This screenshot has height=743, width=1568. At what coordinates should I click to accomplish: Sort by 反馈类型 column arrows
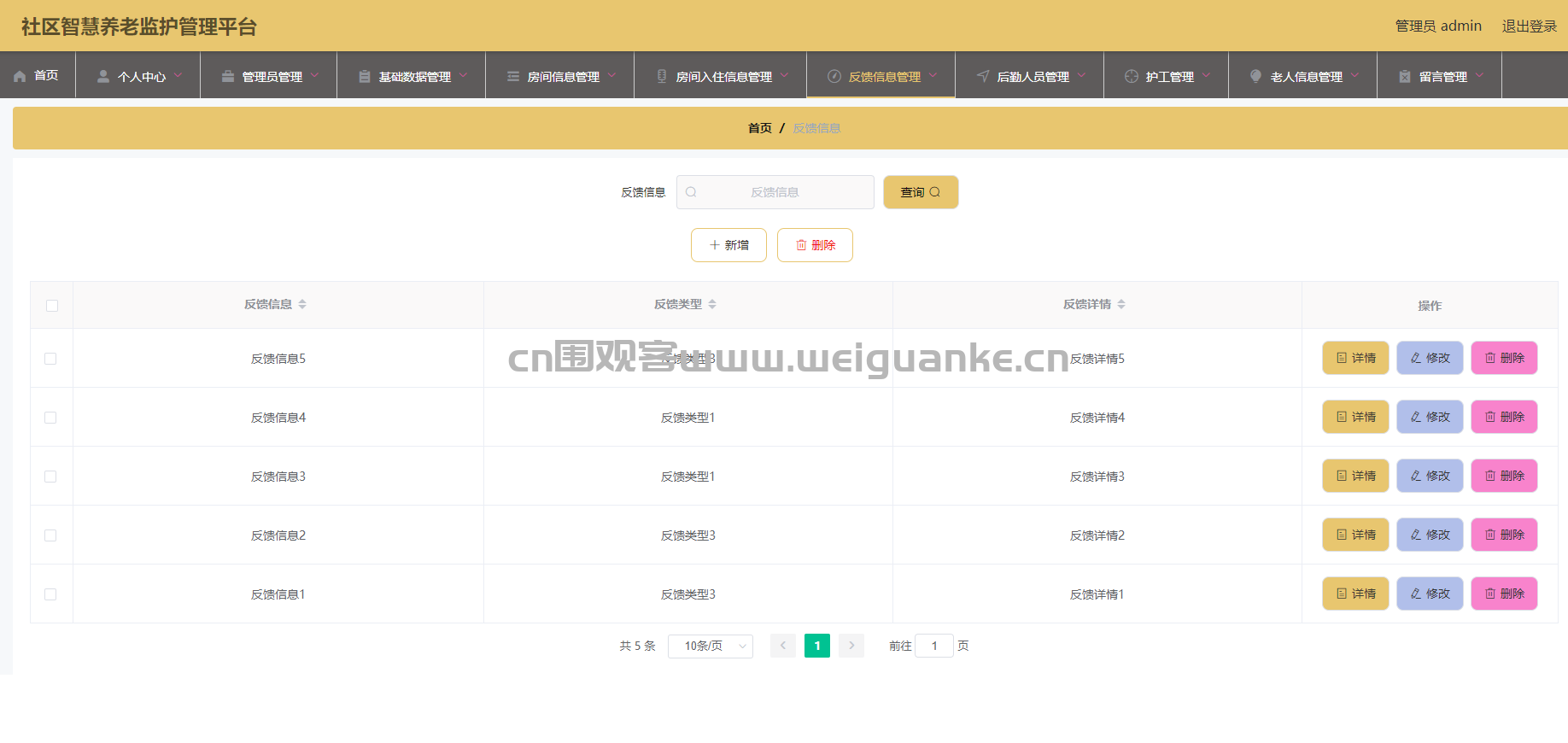[712, 304]
